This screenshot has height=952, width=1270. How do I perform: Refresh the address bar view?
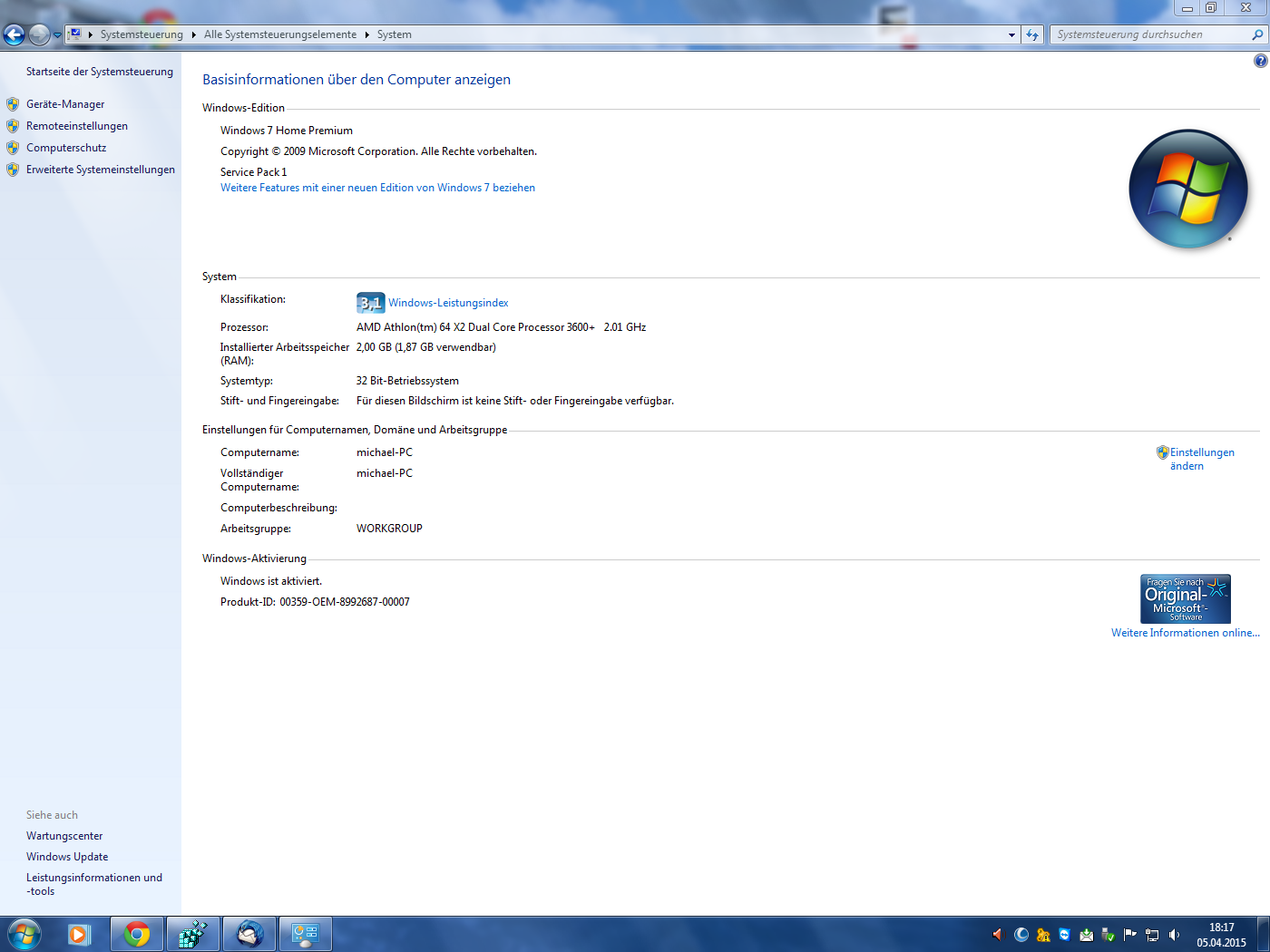pos(1032,34)
